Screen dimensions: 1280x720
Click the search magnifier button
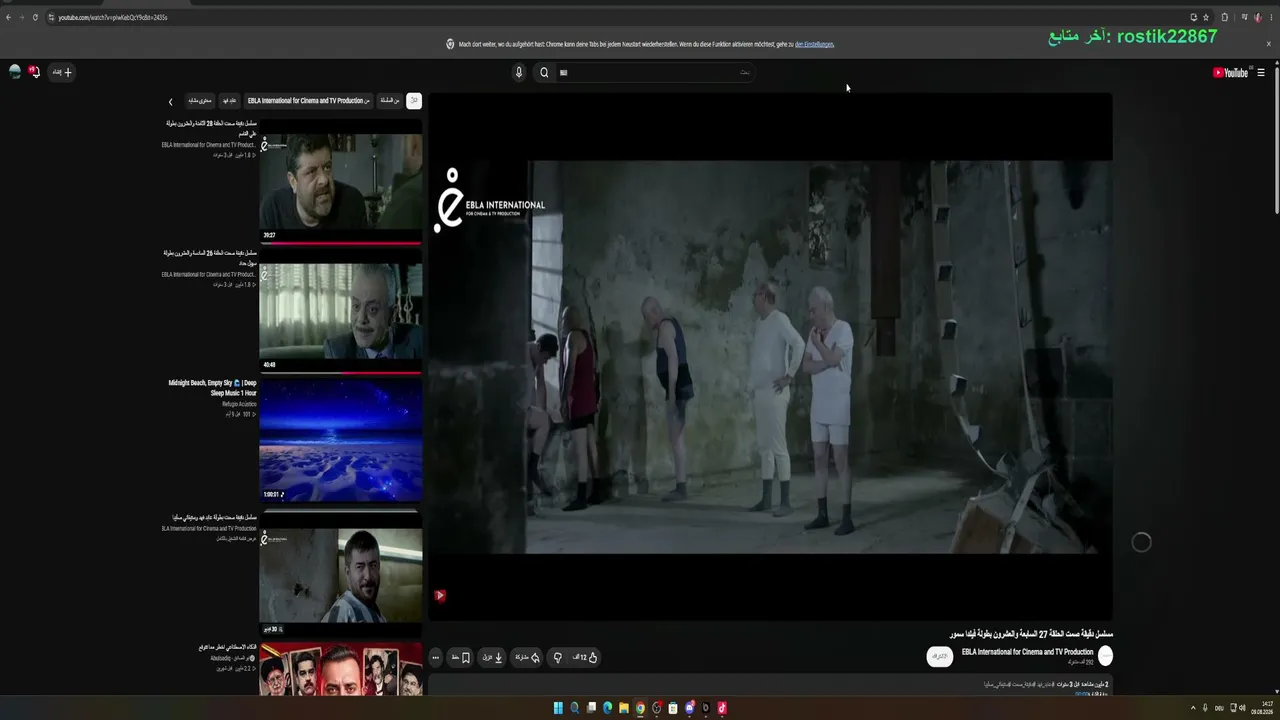pos(544,72)
